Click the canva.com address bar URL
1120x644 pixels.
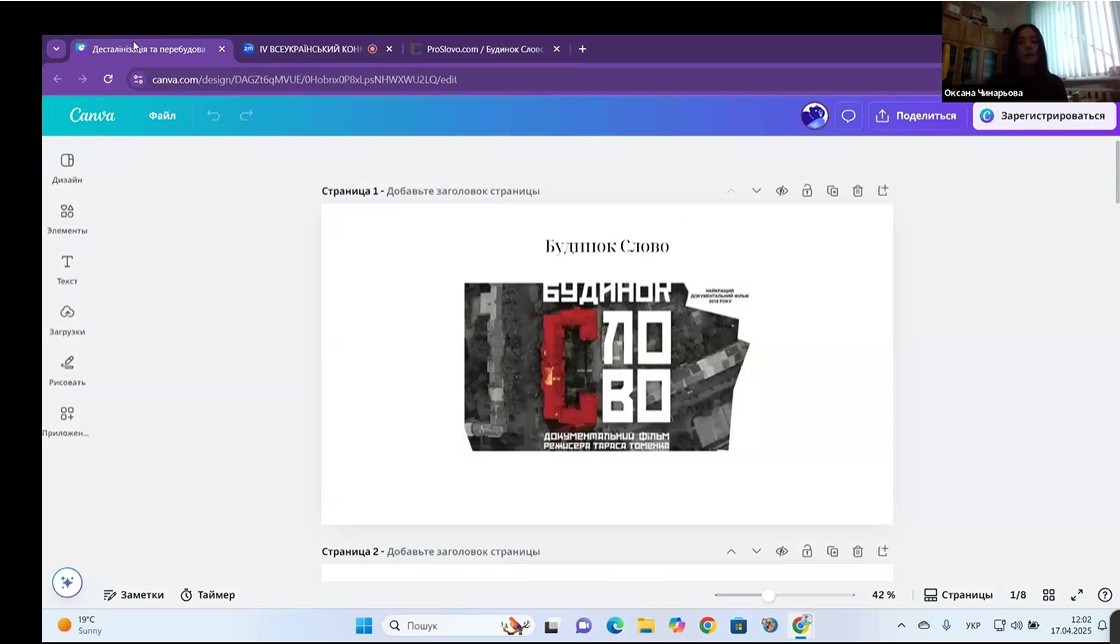pyautogui.click(x=304, y=79)
